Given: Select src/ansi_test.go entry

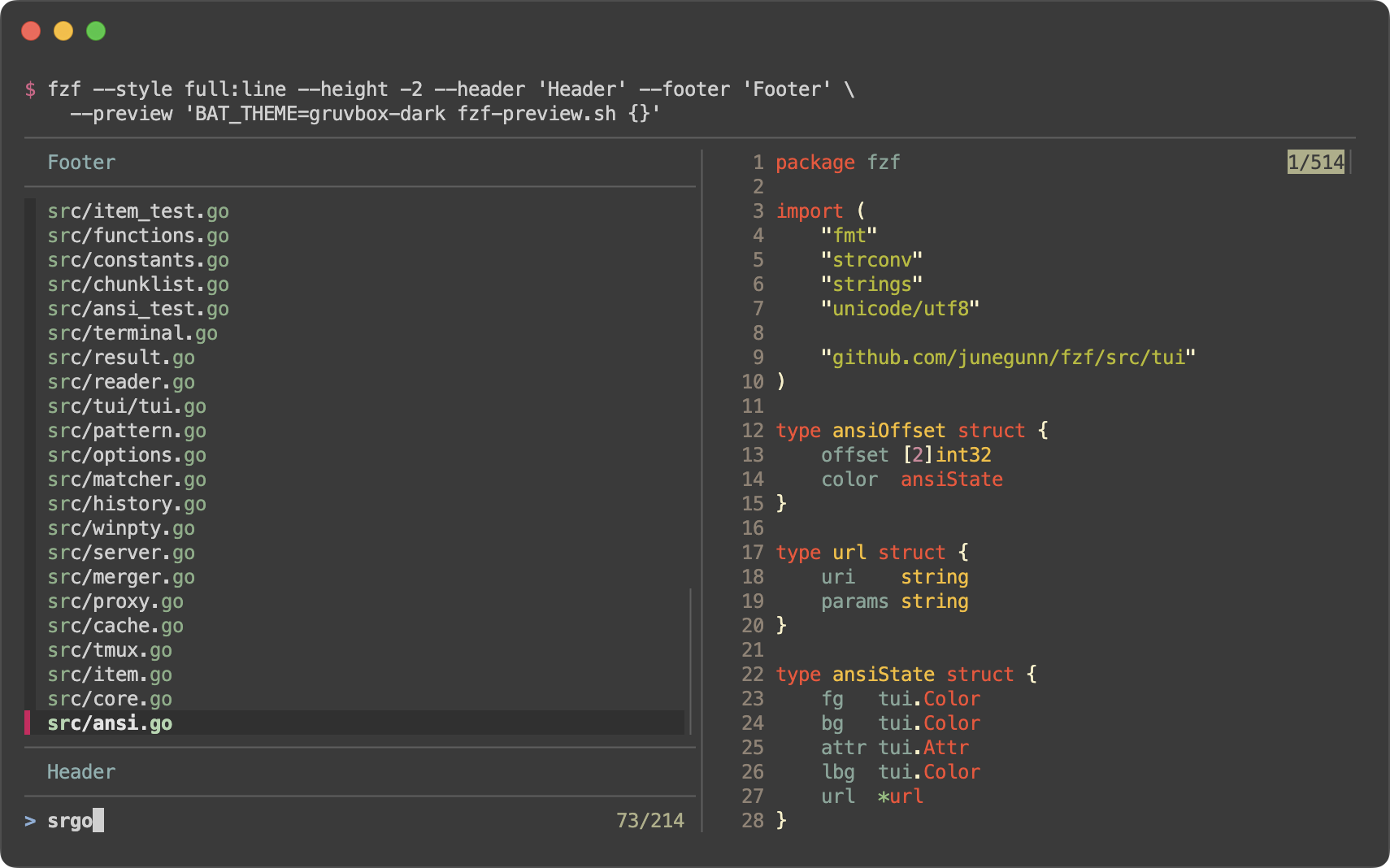Looking at the screenshot, I should [x=138, y=309].
